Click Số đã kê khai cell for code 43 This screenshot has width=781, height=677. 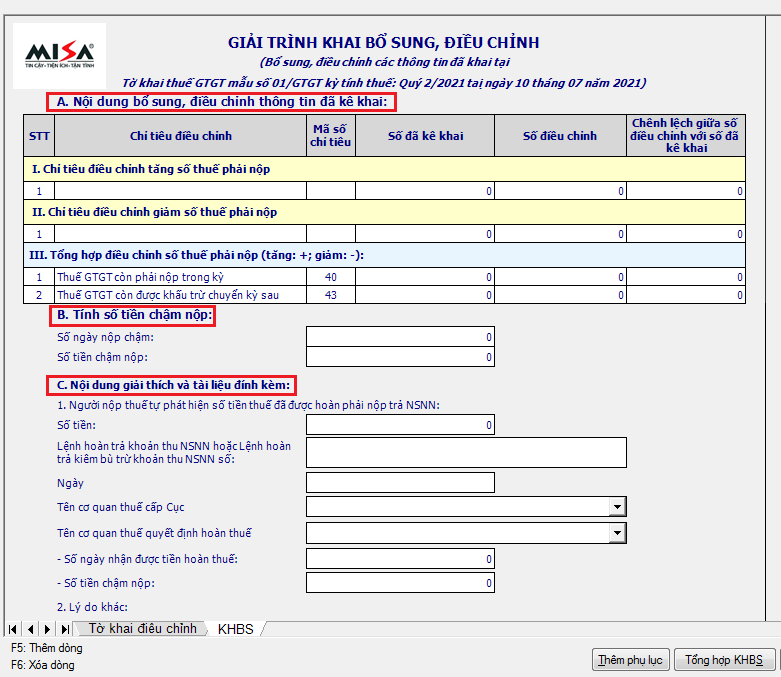coord(425,295)
